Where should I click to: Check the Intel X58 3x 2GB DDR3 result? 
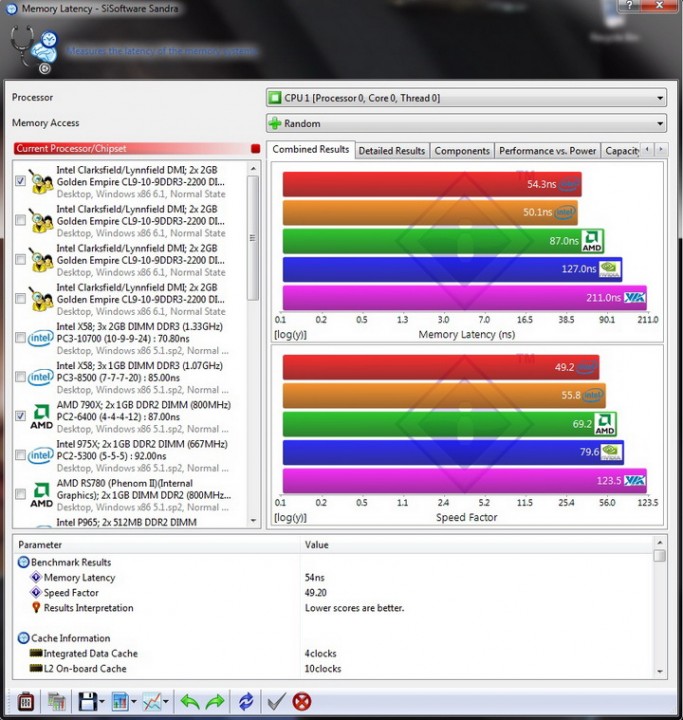[x=20, y=338]
